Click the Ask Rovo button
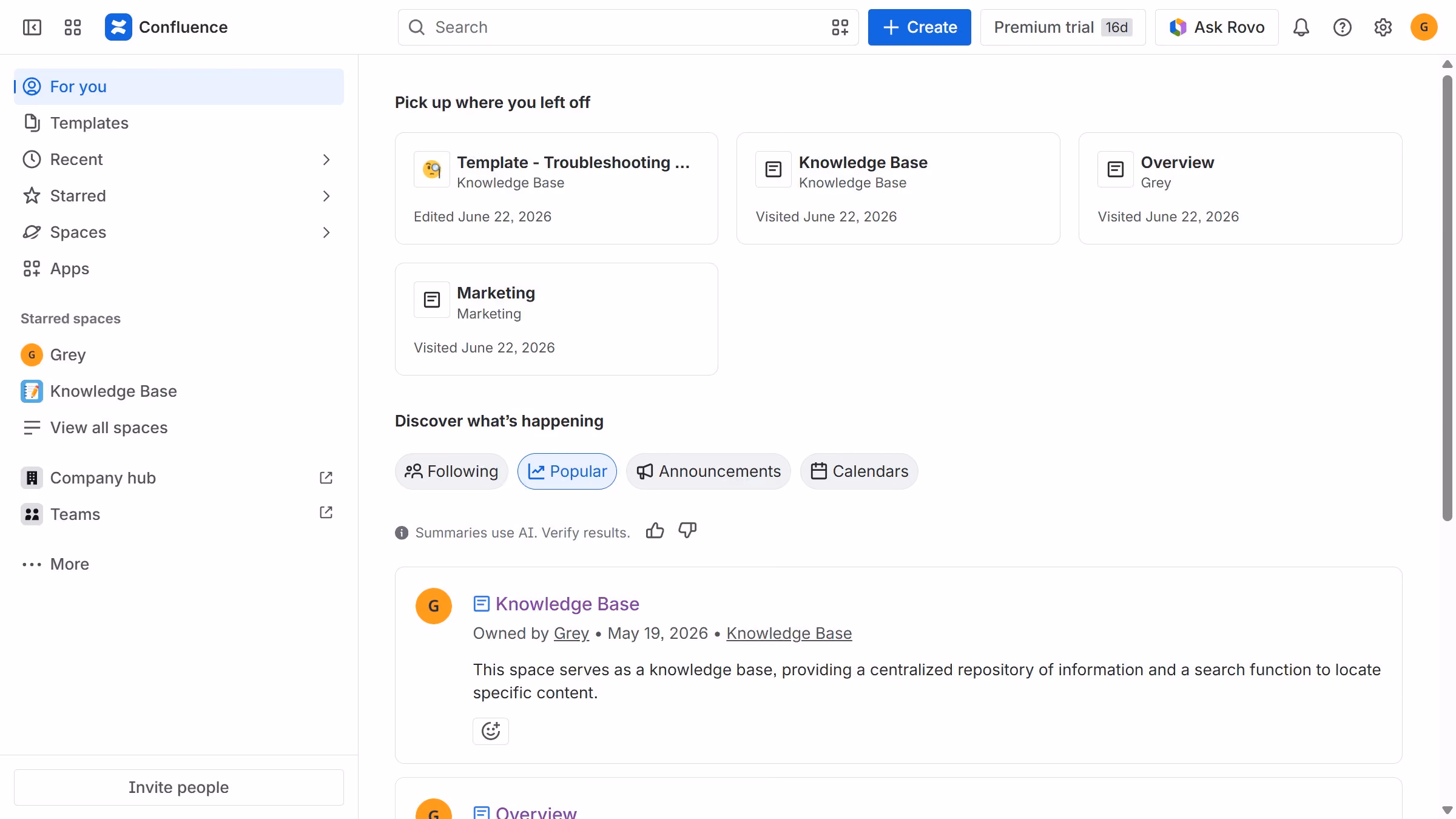The width and height of the screenshot is (1456, 819). coord(1217,27)
